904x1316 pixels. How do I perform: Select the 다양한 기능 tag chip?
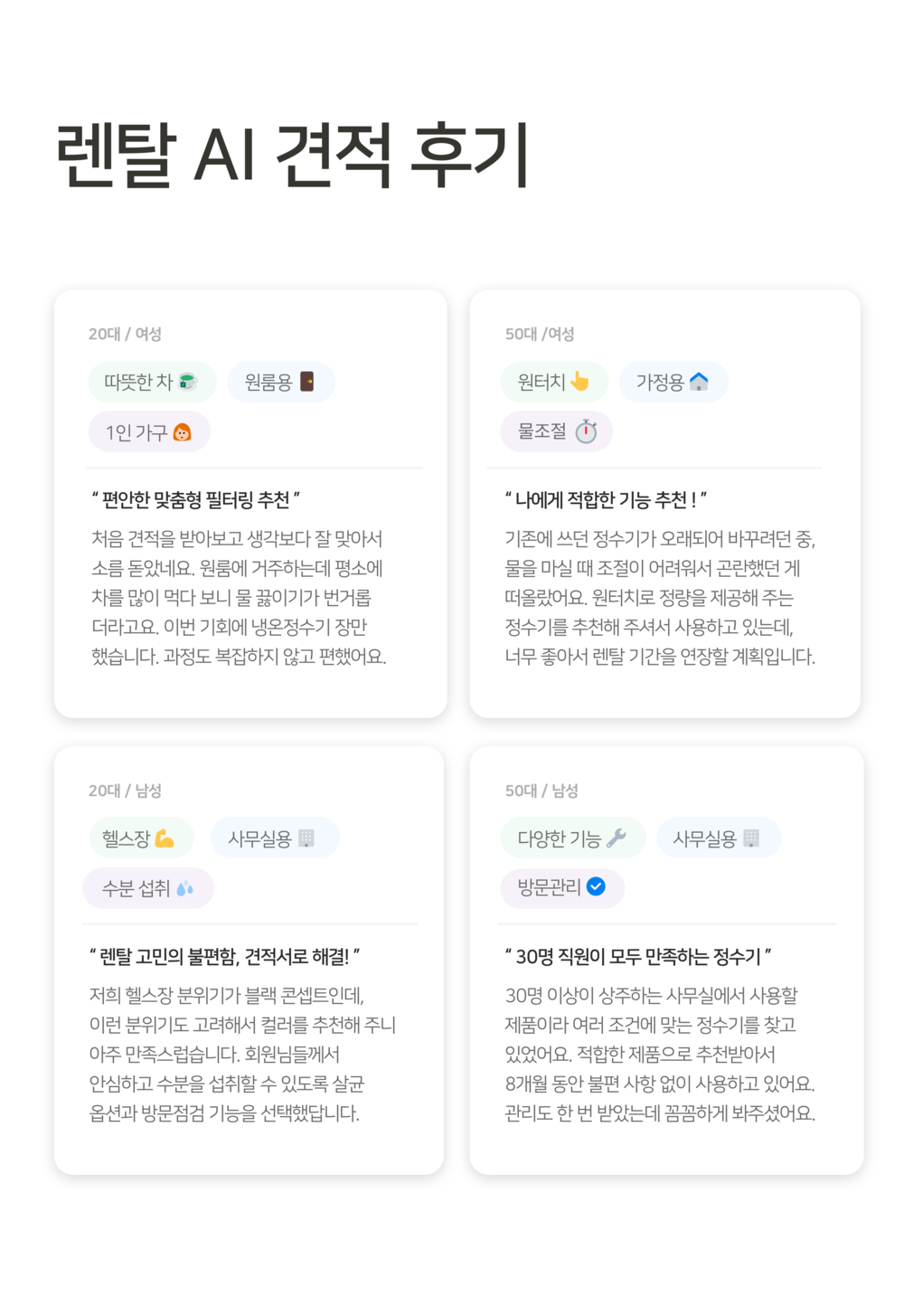point(573,838)
